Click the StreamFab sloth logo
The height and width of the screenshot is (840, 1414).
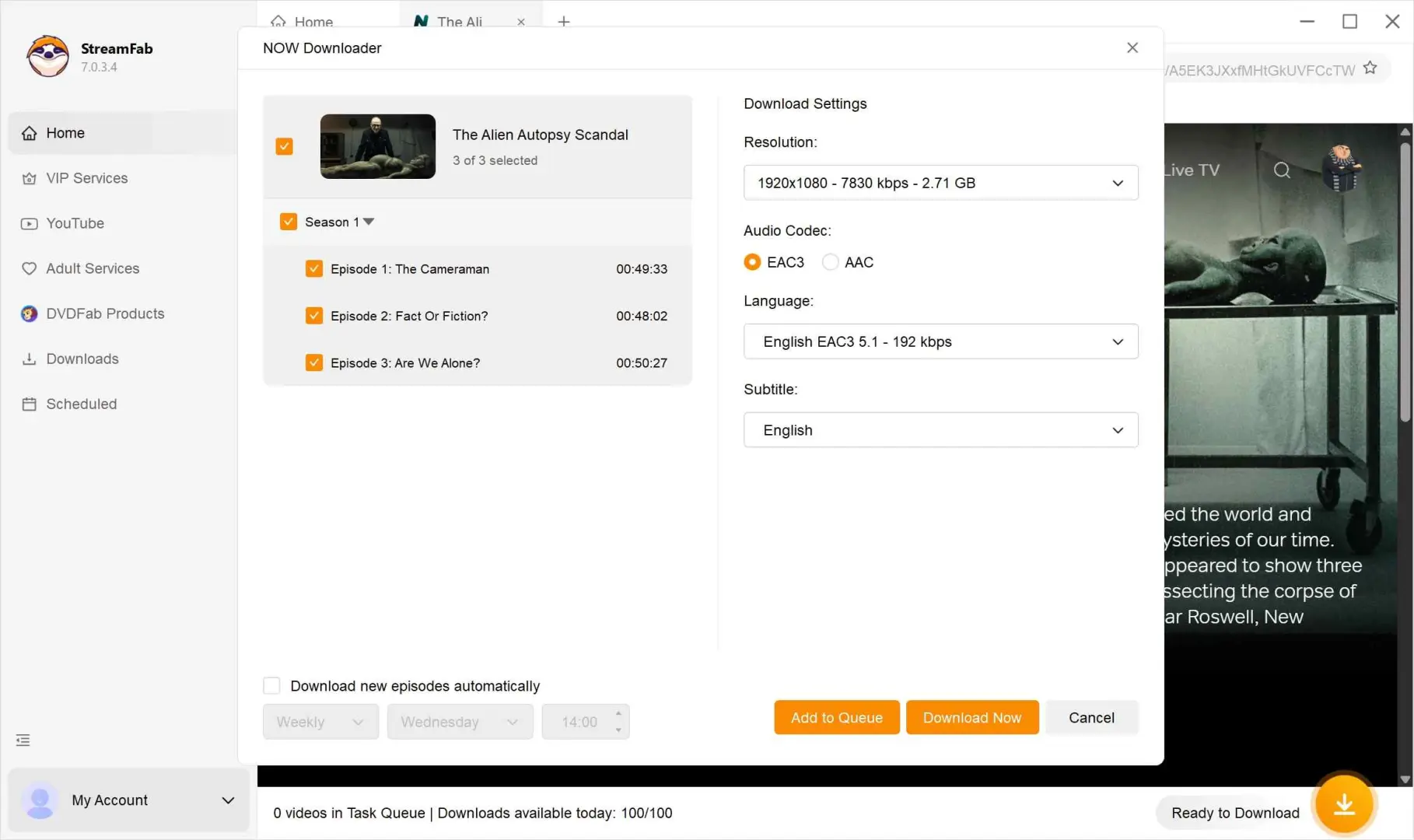pos(47,56)
